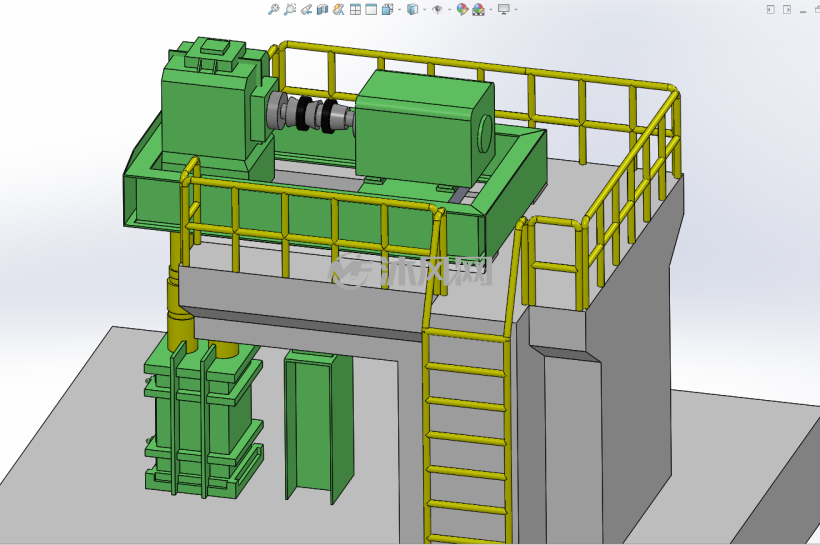Click the expand-right panel icon
This screenshot has width=820, height=545.
787,9
